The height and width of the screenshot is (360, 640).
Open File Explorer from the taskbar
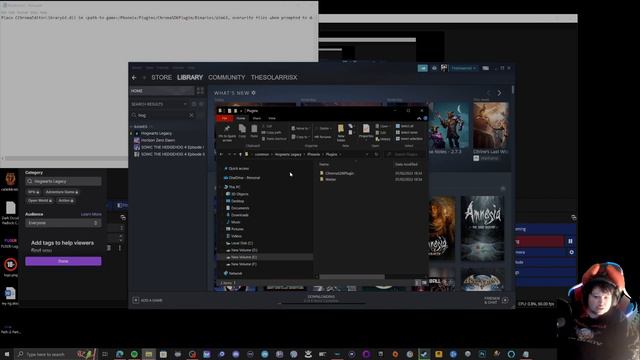[149, 354]
